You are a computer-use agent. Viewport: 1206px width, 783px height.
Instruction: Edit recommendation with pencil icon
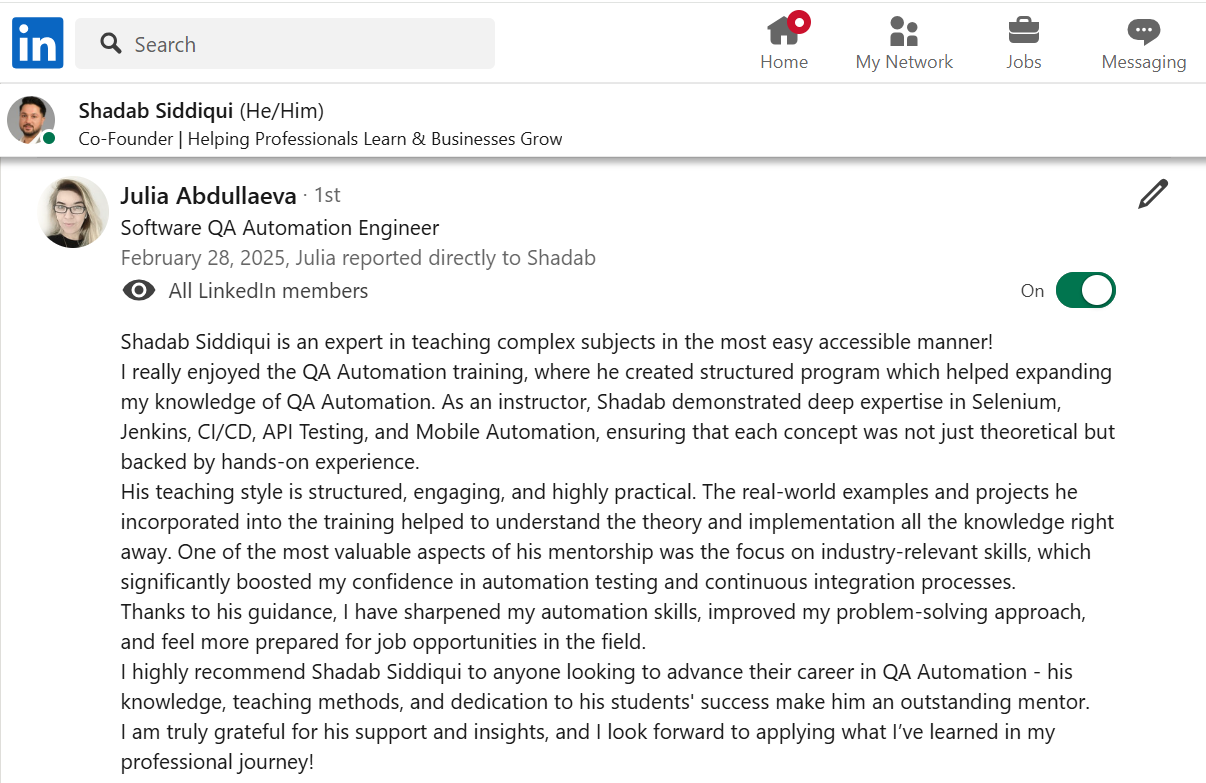pos(1153,194)
